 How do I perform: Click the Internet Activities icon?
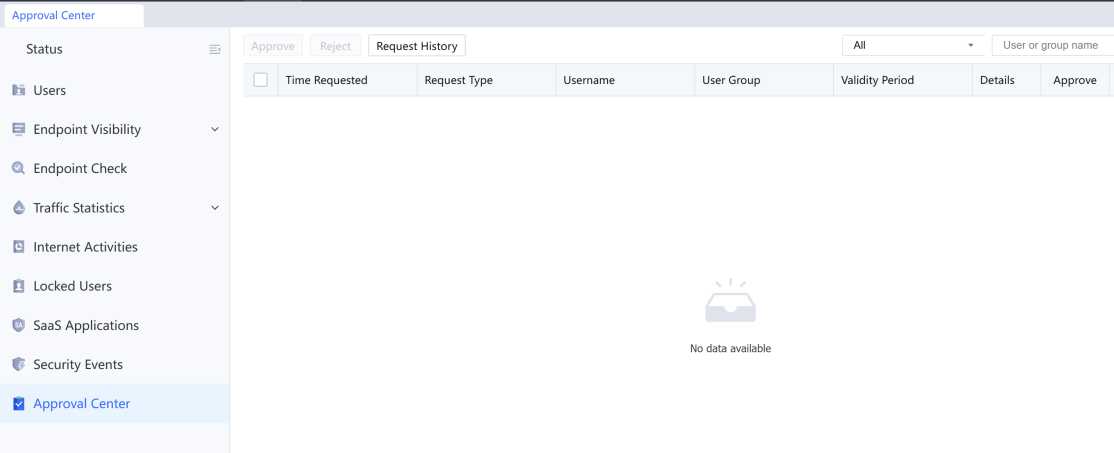pyautogui.click(x=18, y=247)
